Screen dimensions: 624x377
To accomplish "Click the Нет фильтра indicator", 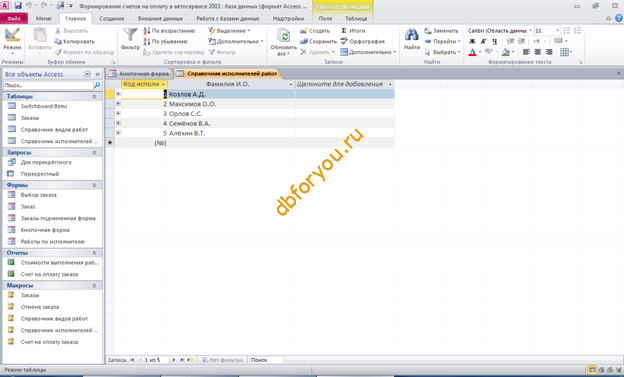I will click(x=222, y=360).
